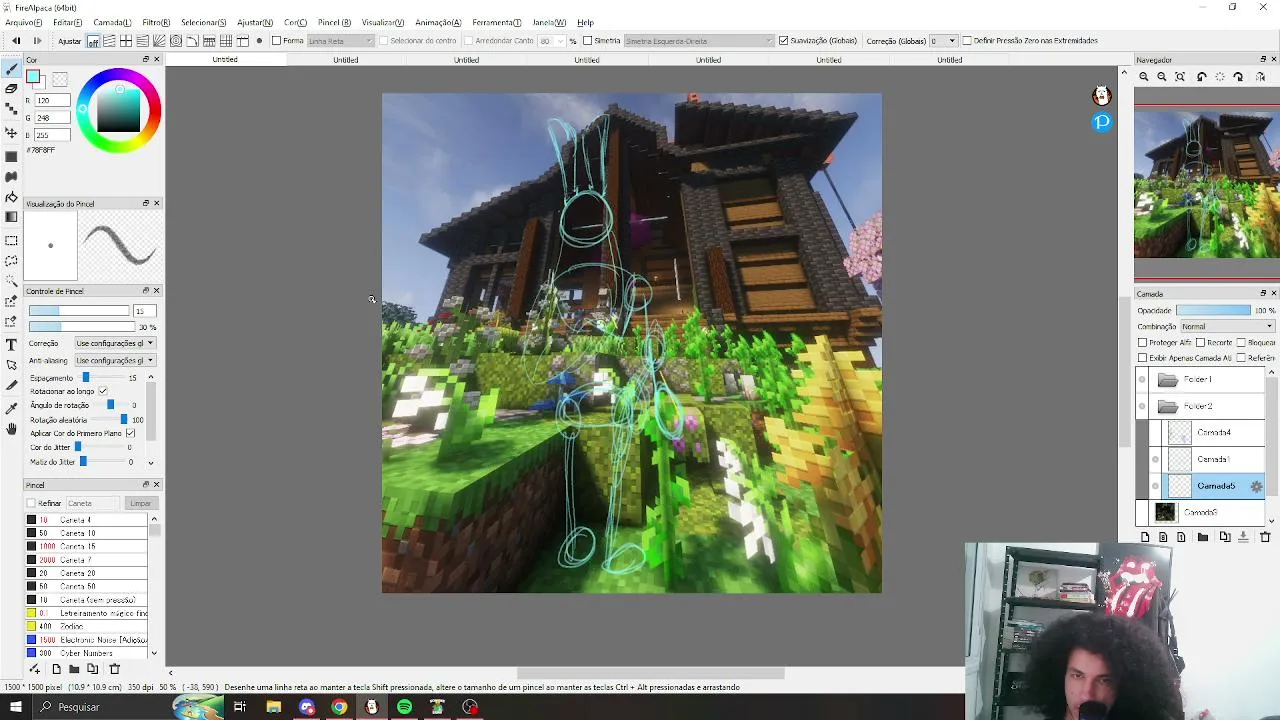
Task: Open the Correção dropdown in brush control
Action: [115, 343]
